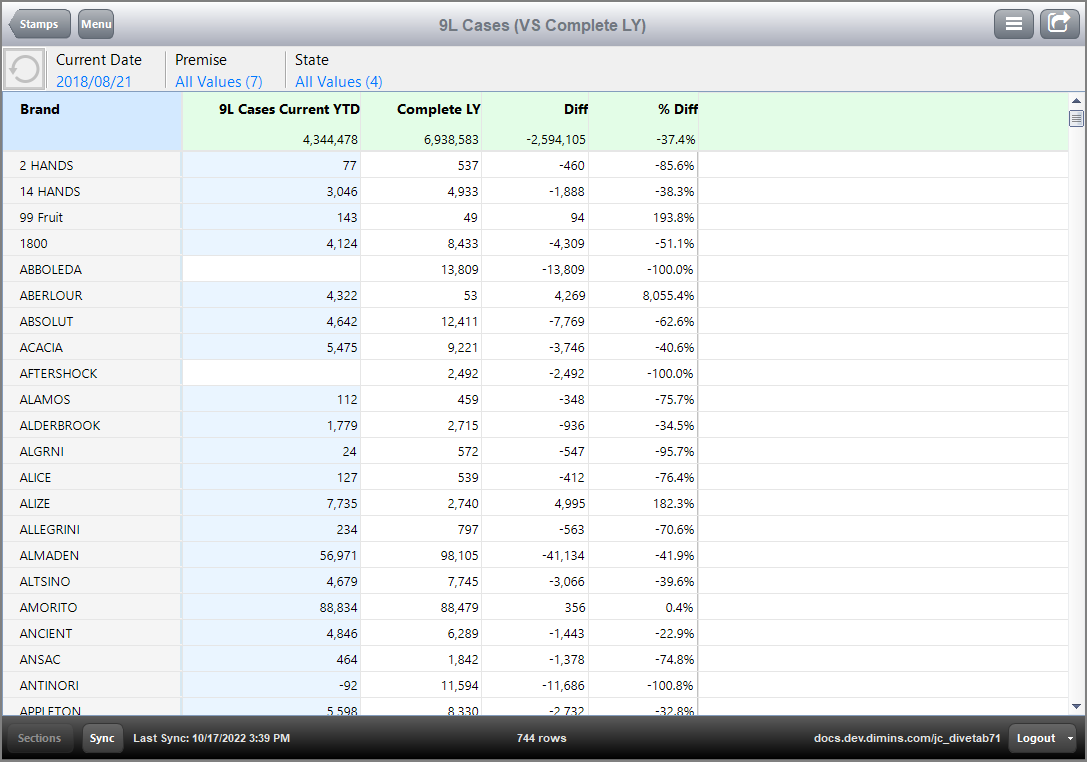Sort by Brand column header
The height and width of the screenshot is (762, 1087).
coord(40,109)
